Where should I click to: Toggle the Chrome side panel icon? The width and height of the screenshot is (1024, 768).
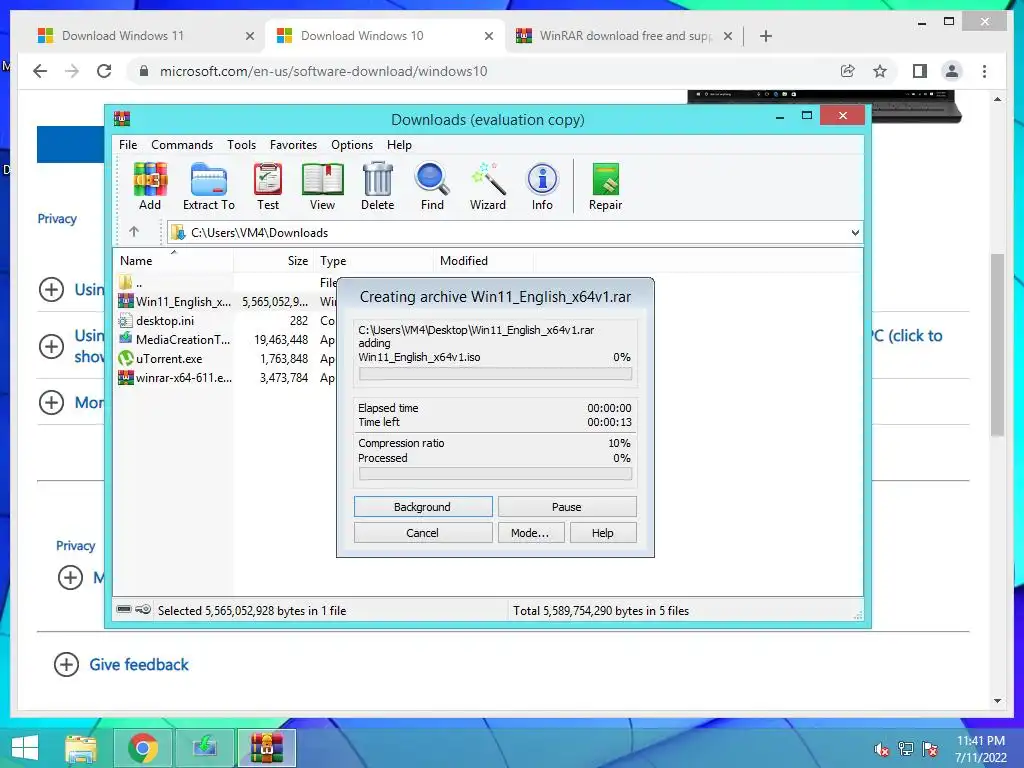point(920,71)
